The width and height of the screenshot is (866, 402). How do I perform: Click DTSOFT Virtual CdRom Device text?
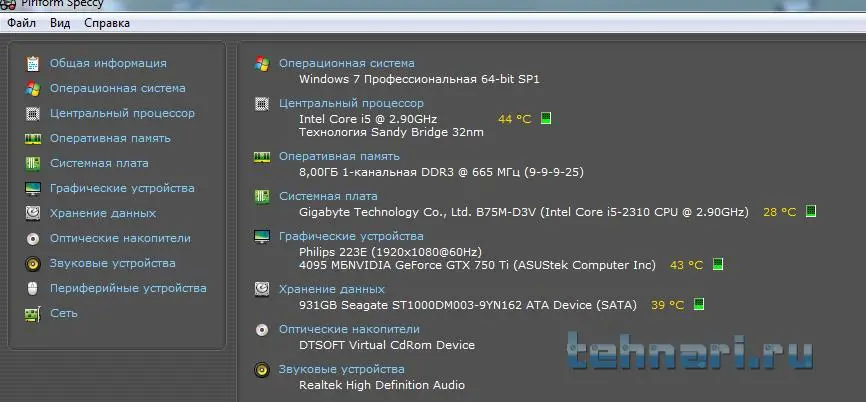click(387, 345)
